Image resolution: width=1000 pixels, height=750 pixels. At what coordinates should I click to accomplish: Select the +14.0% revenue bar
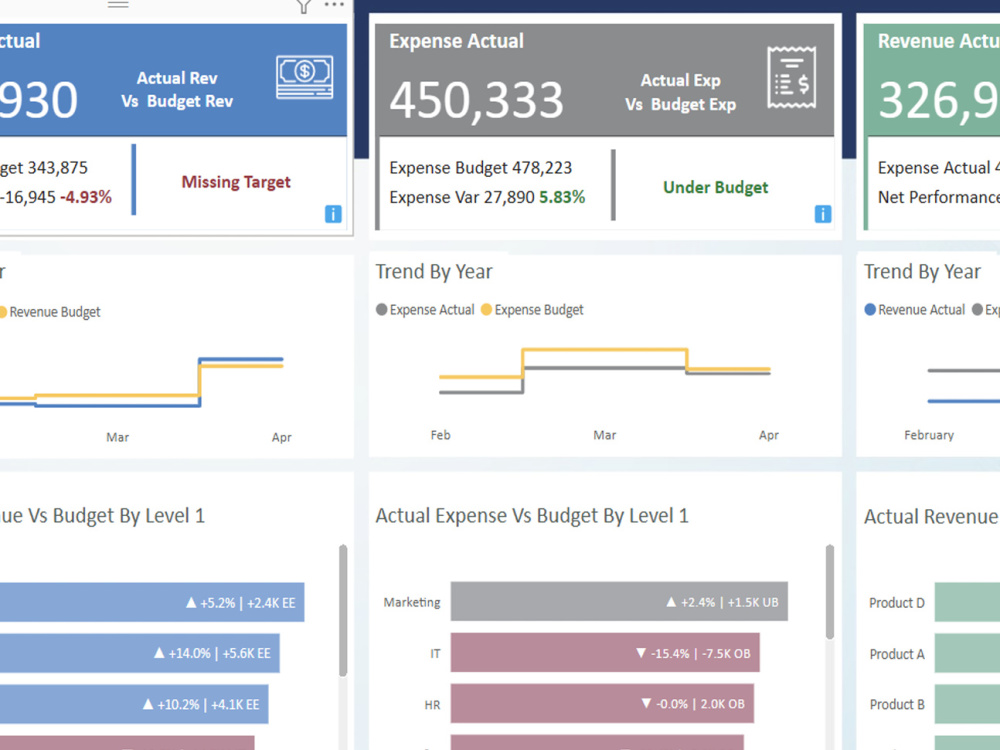(140, 653)
